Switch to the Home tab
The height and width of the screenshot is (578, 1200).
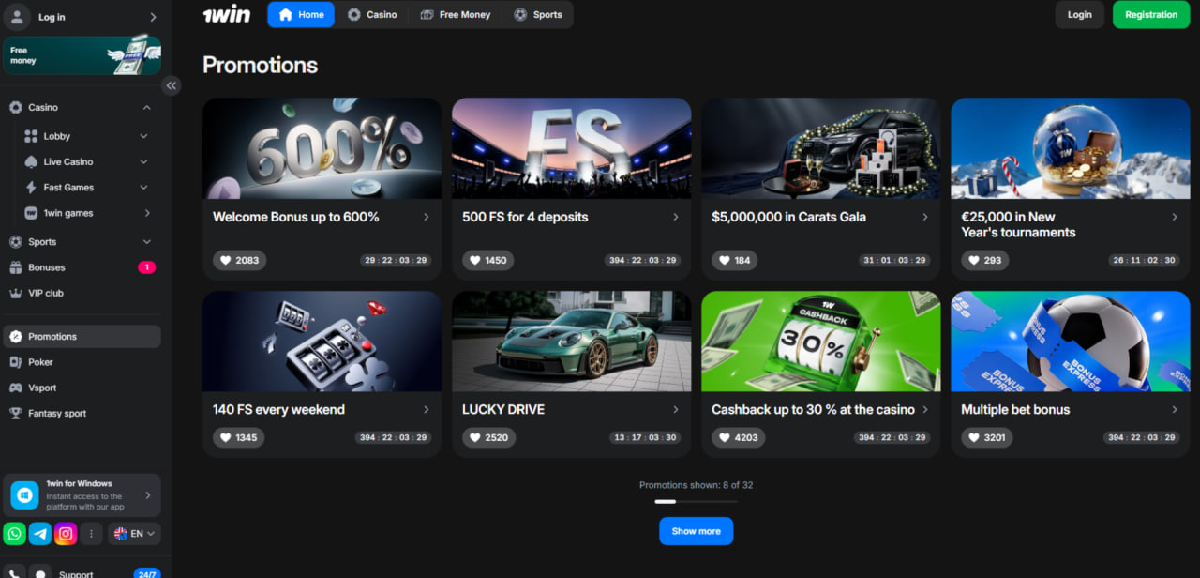pyautogui.click(x=301, y=15)
